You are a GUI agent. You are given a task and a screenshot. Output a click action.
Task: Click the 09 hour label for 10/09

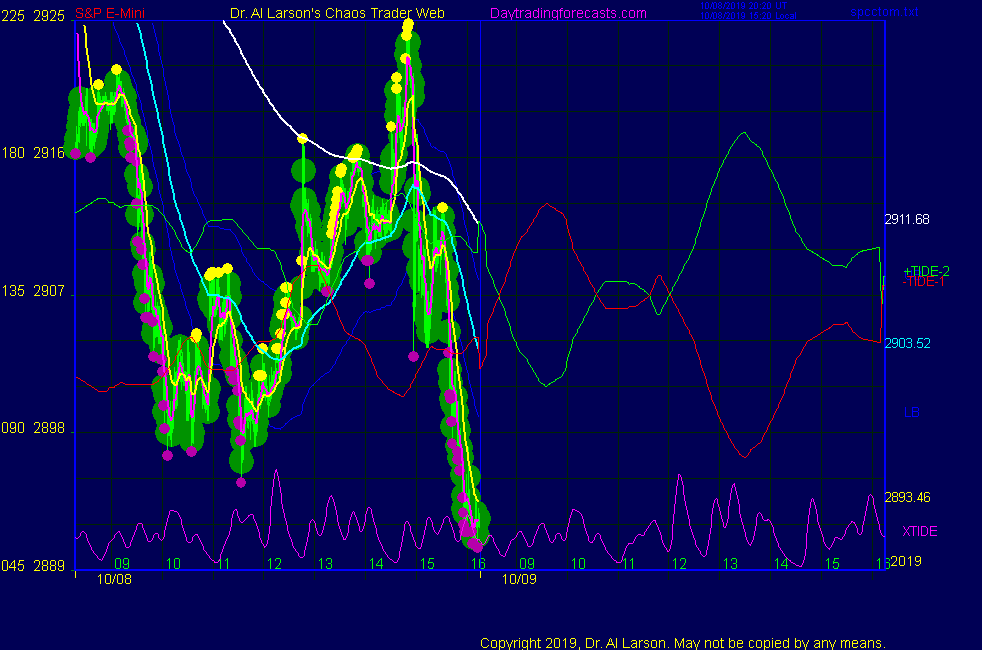[527, 564]
